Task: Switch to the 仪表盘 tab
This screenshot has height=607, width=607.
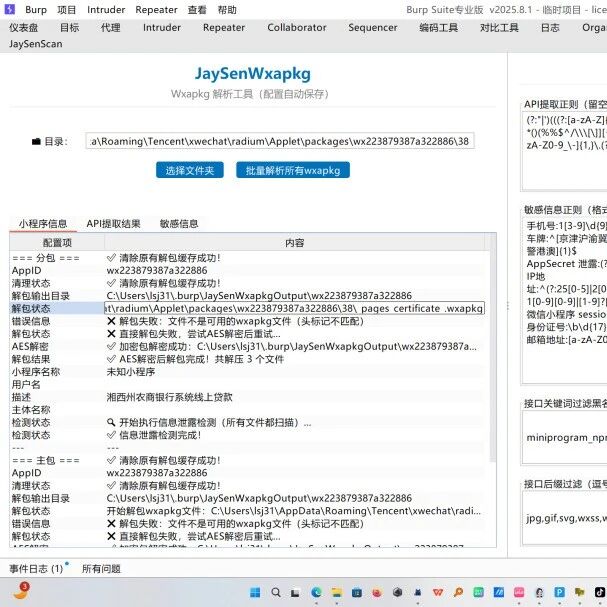Action: tap(24, 27)
